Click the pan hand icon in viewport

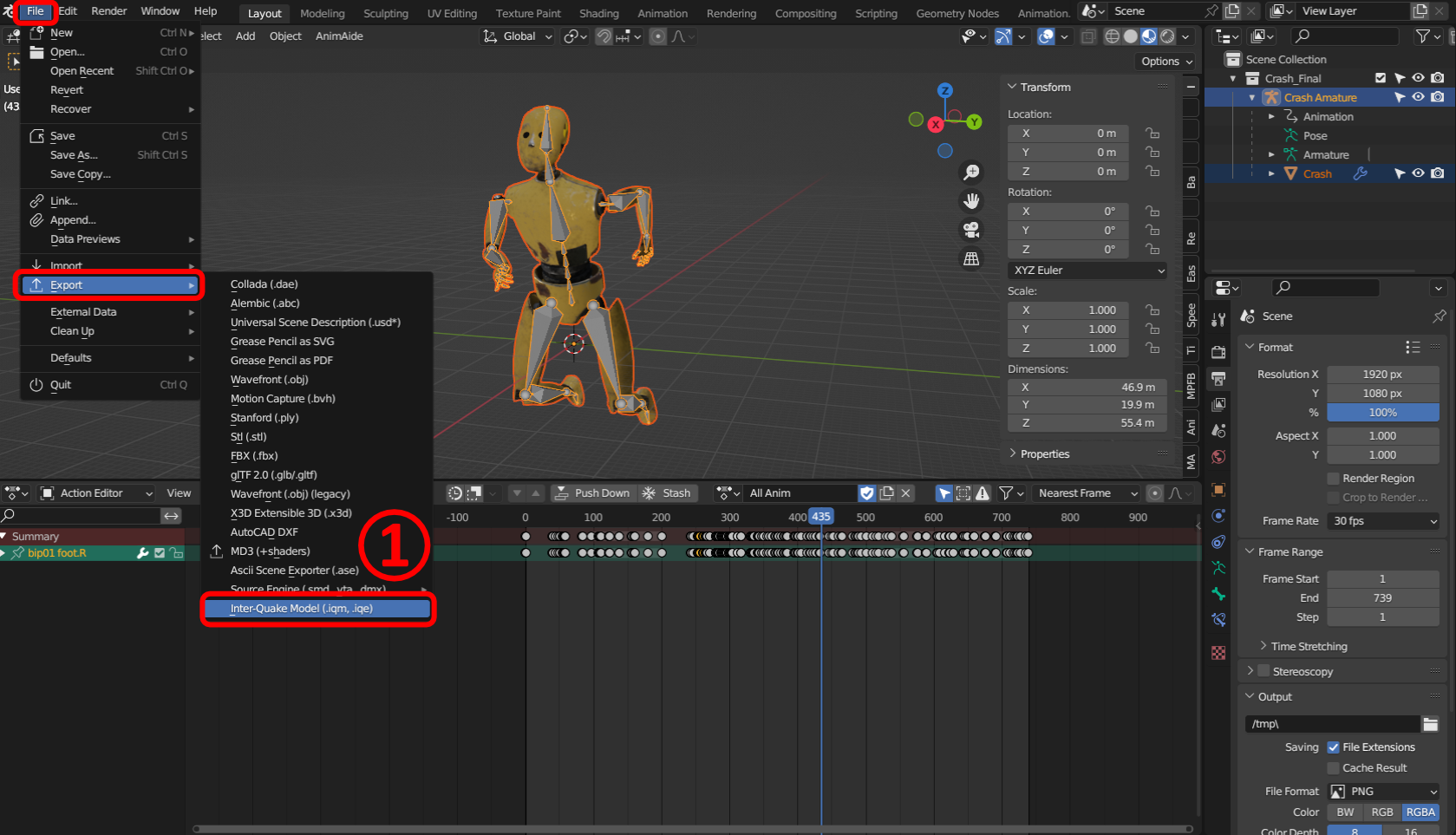(x=971, y=201)
